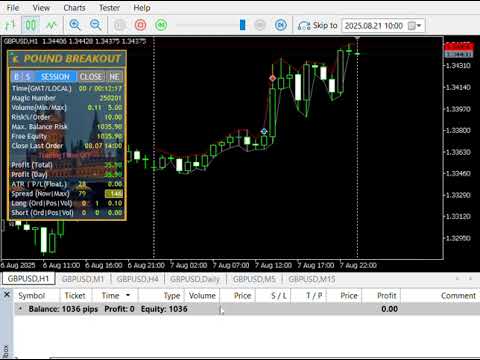This screenshot has width=480, height=360.
Task: Click the GBPUSD,H1 chart title with OHLC prices
Action: pos(75,41)
